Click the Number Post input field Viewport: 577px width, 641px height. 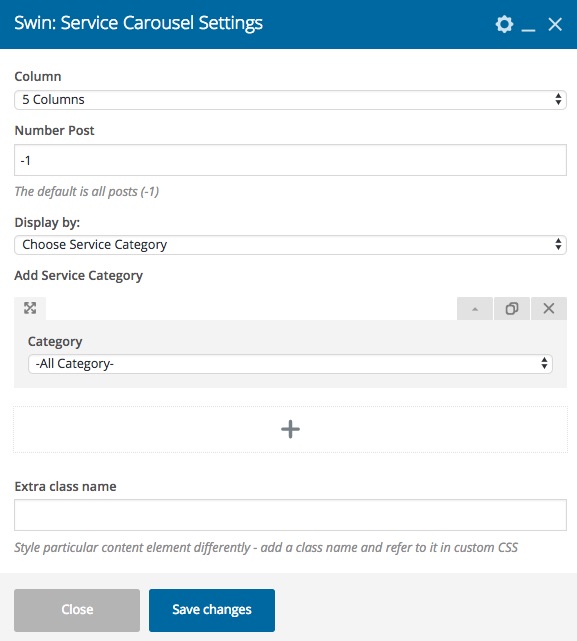pos(290,160)
